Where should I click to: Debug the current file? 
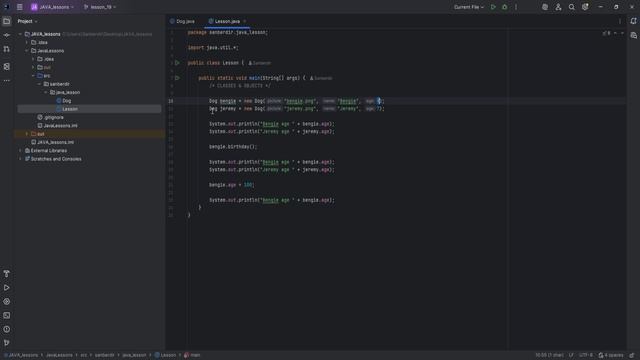click(x=504, y=7)
